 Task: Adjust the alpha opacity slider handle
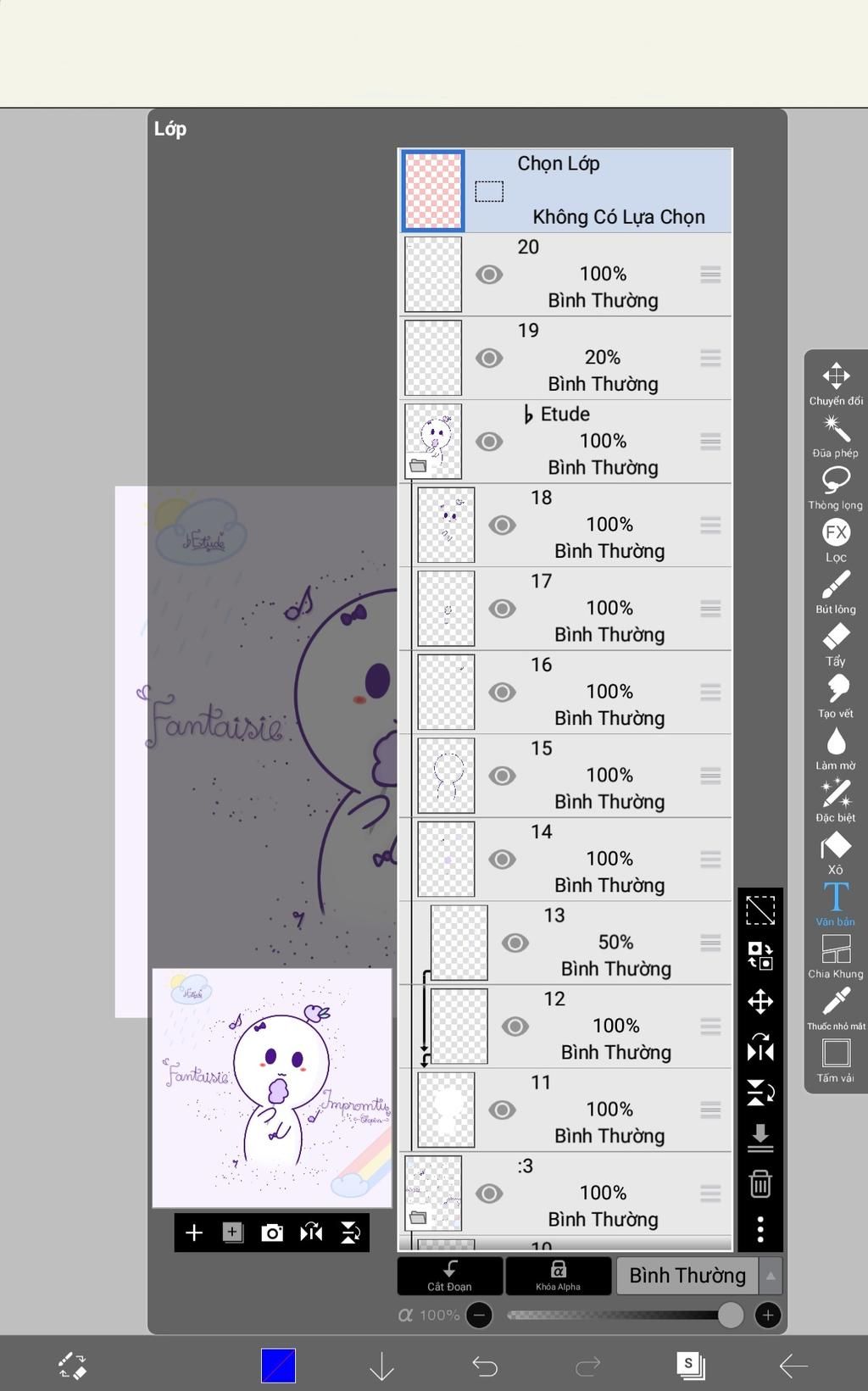pos(730,1315)
